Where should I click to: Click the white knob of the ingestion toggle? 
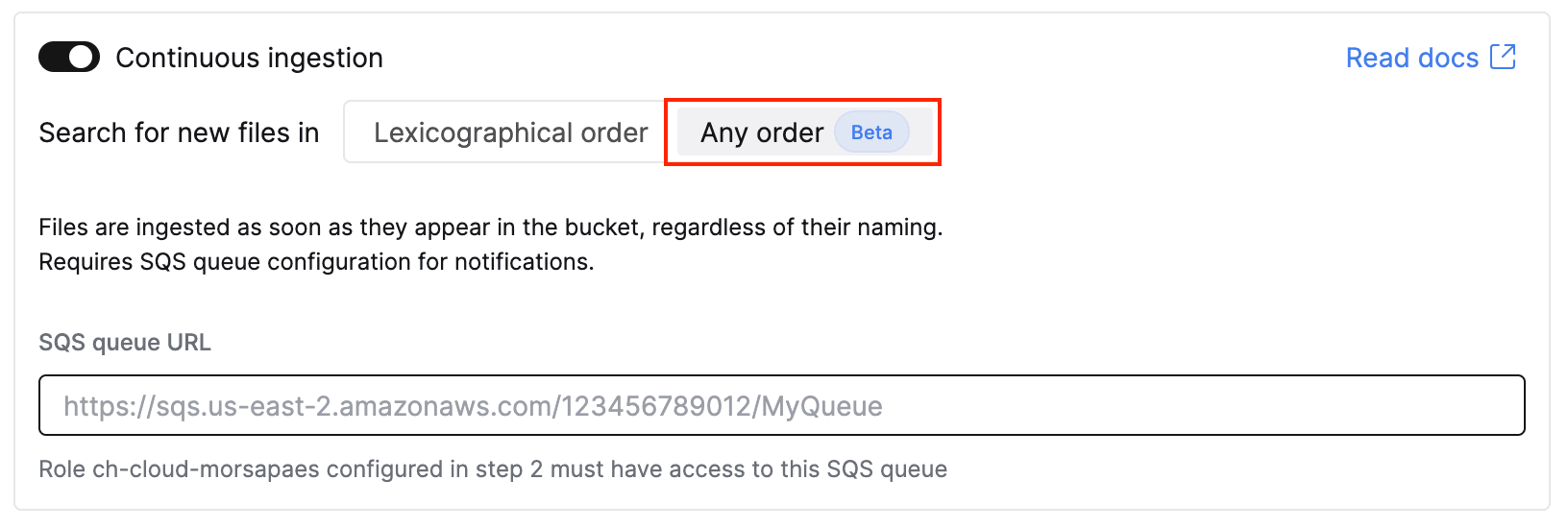coord(83,58)
